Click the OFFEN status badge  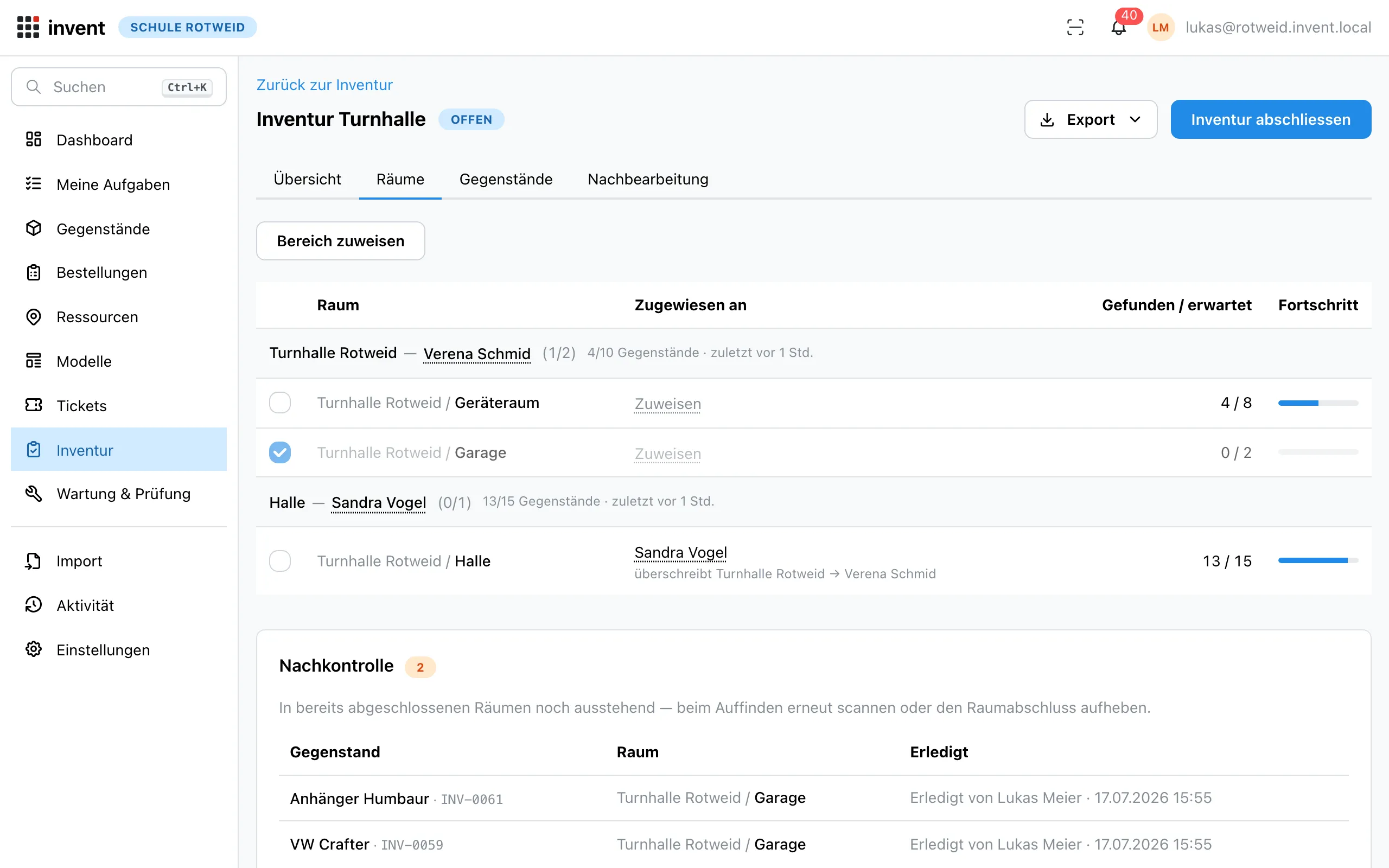[x=471, y=119]
